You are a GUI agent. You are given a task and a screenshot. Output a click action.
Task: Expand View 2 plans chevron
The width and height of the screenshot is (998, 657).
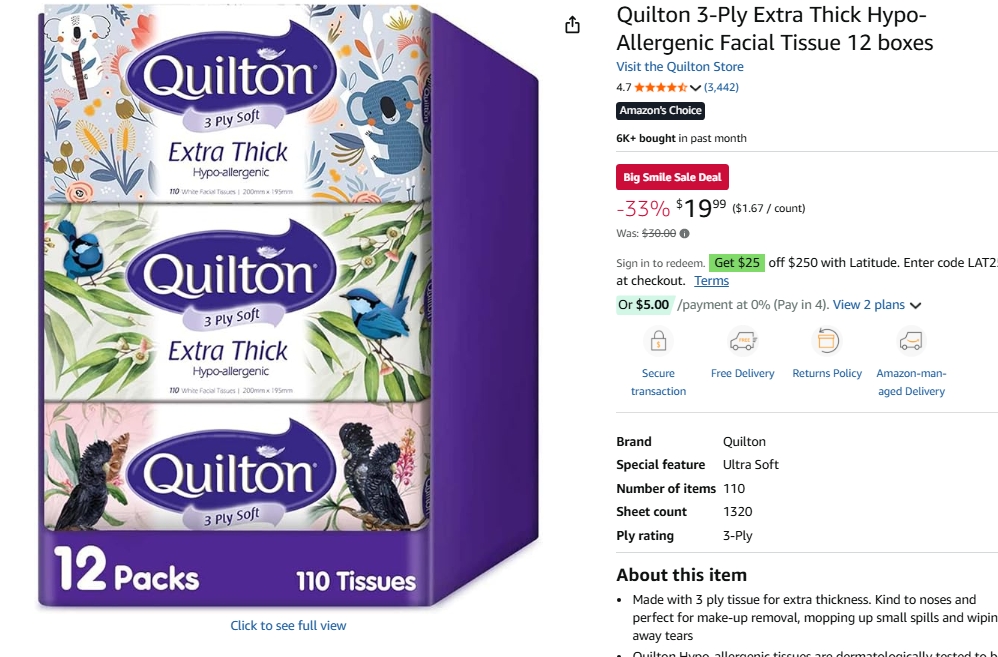[915, 306]
